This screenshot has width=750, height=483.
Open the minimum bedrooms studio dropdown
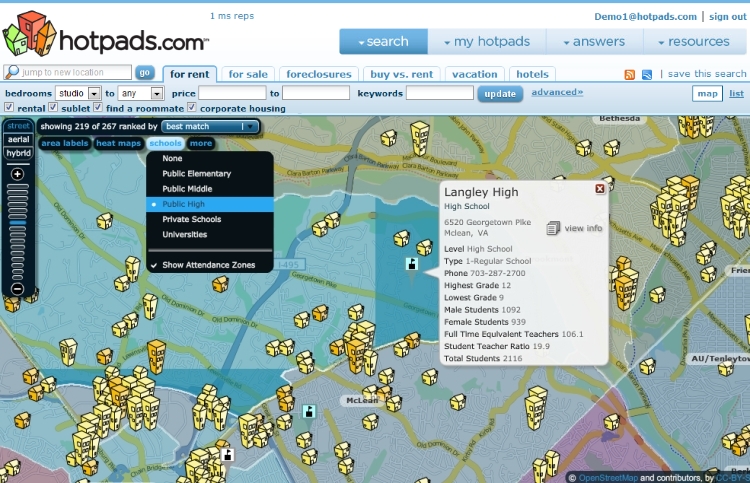(x=78, y=93)
